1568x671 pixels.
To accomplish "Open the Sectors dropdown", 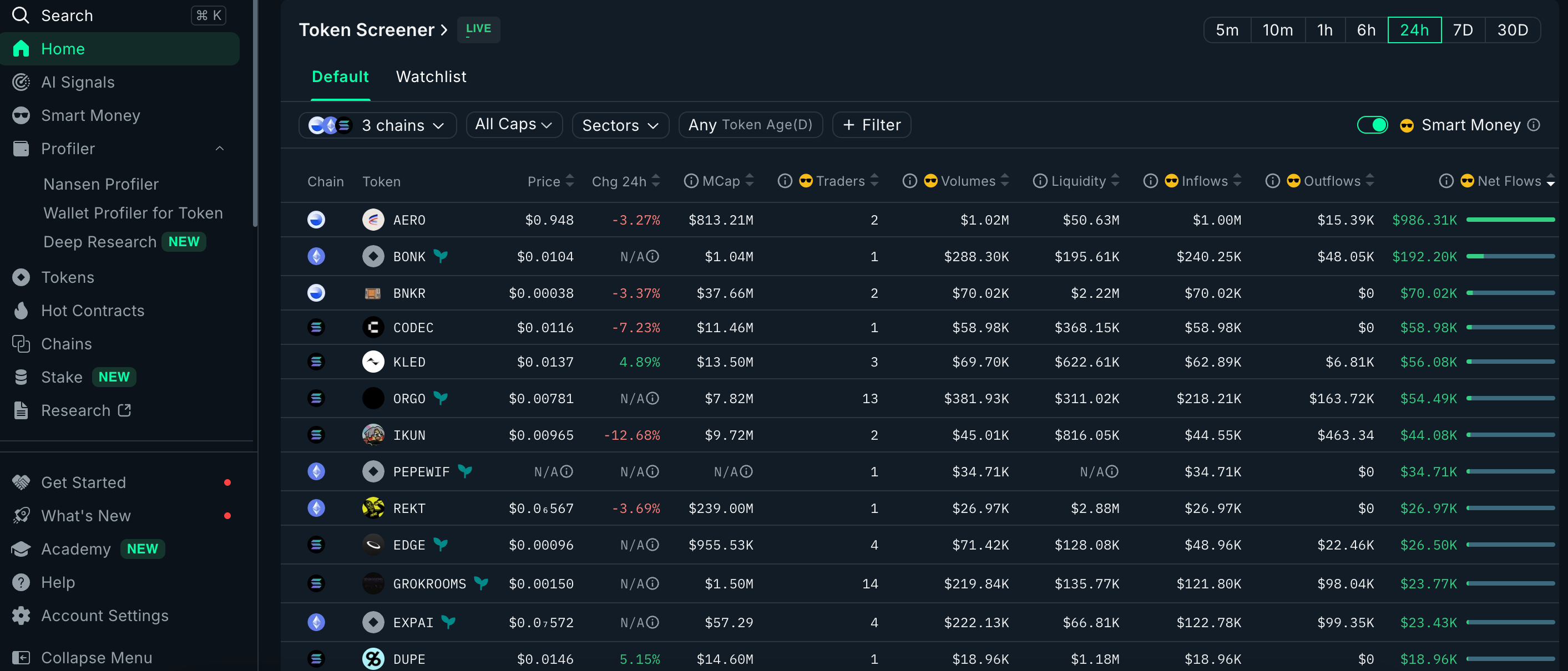I will (620, 125).
